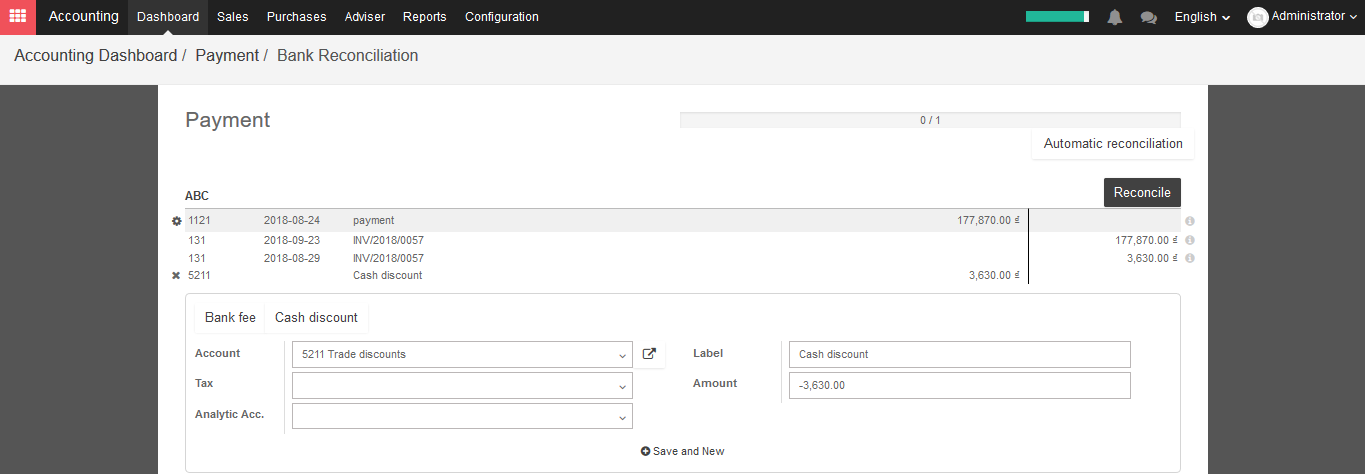
Task: Open the Purchases menu
Action: click(296, 17)
